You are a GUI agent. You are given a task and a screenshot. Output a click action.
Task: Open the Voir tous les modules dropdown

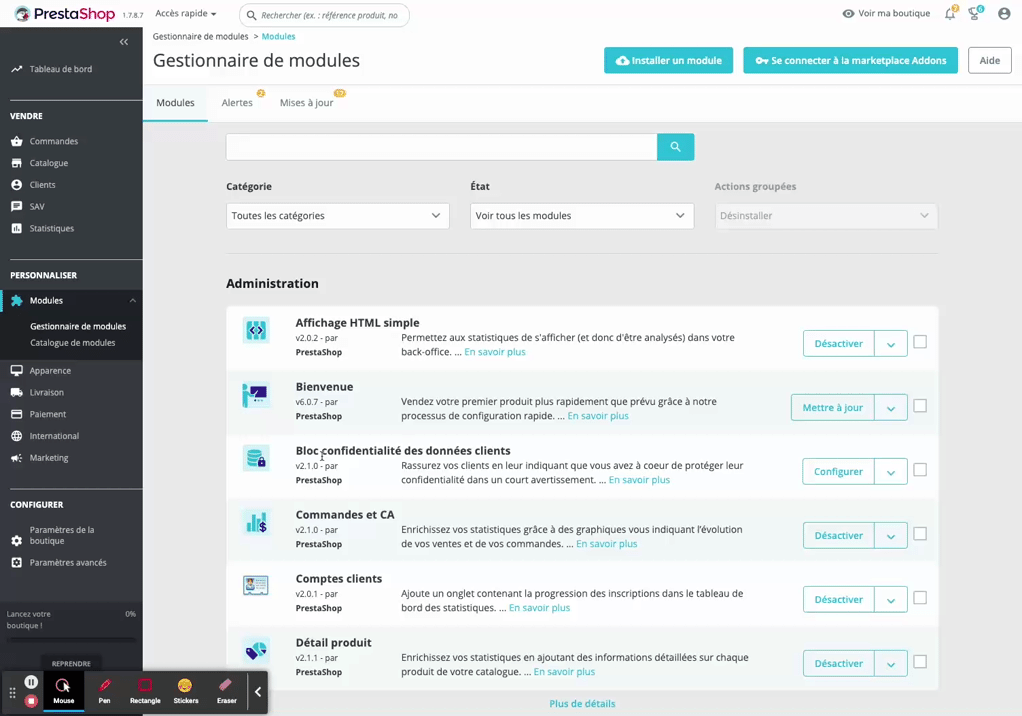(582, 216)
